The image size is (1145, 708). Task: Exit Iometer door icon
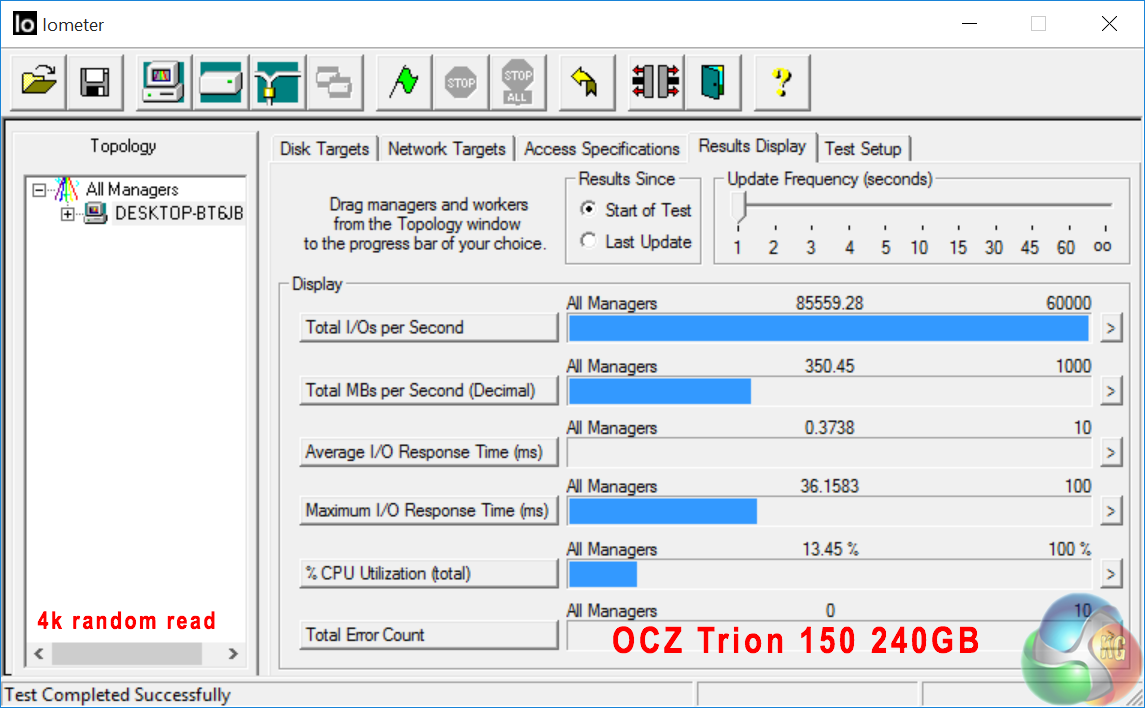click(713, 82)
